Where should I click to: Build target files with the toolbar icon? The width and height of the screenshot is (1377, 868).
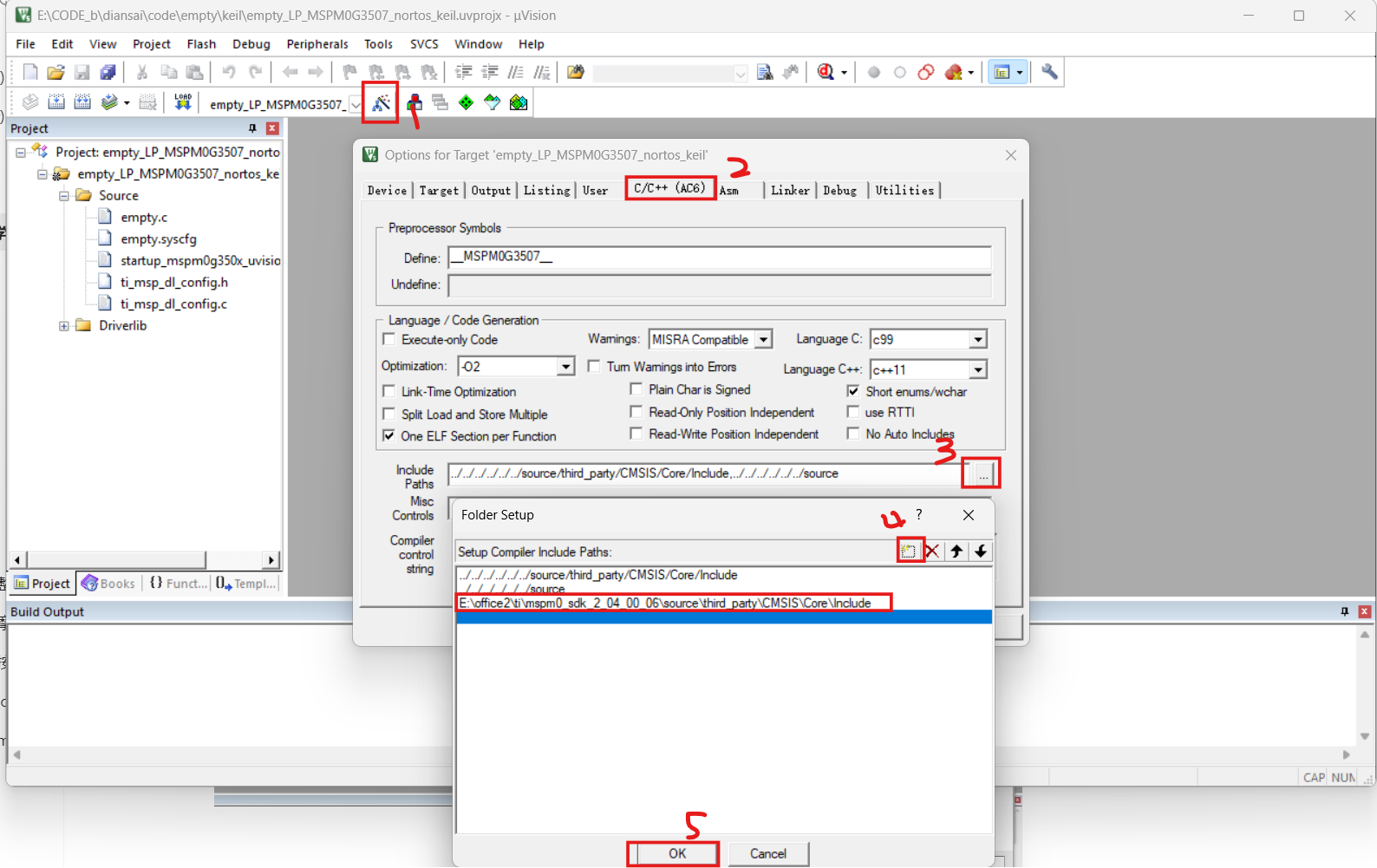(56, 103)
